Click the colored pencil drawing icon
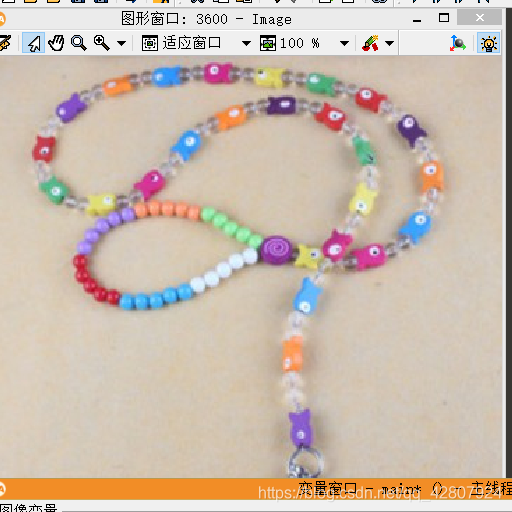This screenshot has height=512, width=512. pos(370,43)
